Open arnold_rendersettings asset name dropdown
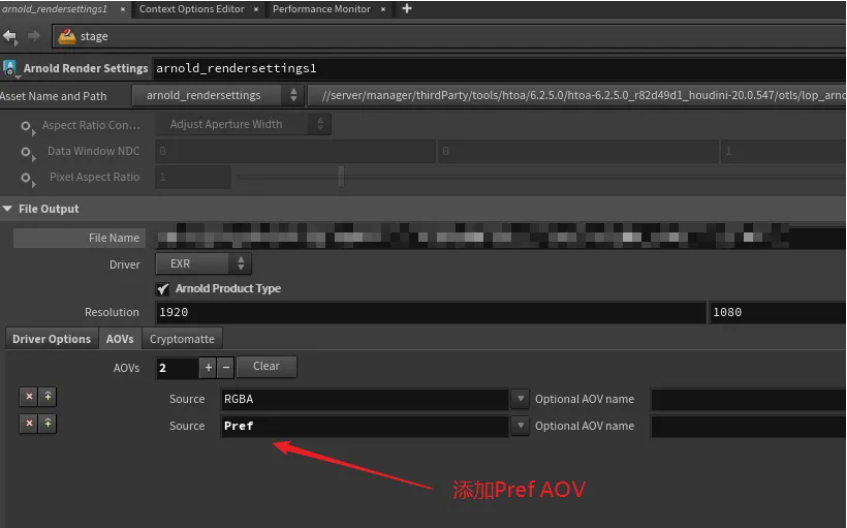 (218, 96)
